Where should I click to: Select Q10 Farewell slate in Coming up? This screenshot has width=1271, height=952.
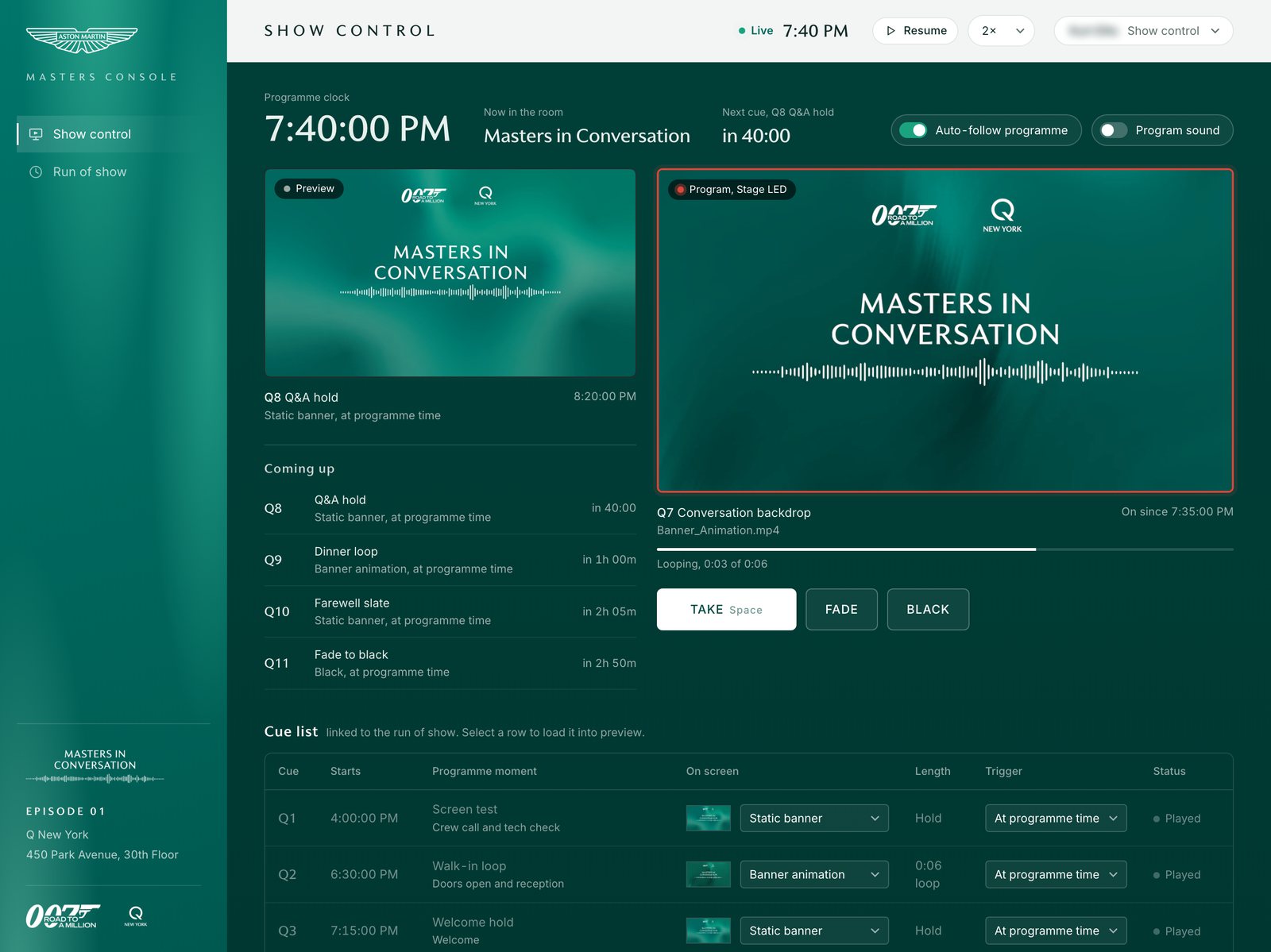click(450, 611)
